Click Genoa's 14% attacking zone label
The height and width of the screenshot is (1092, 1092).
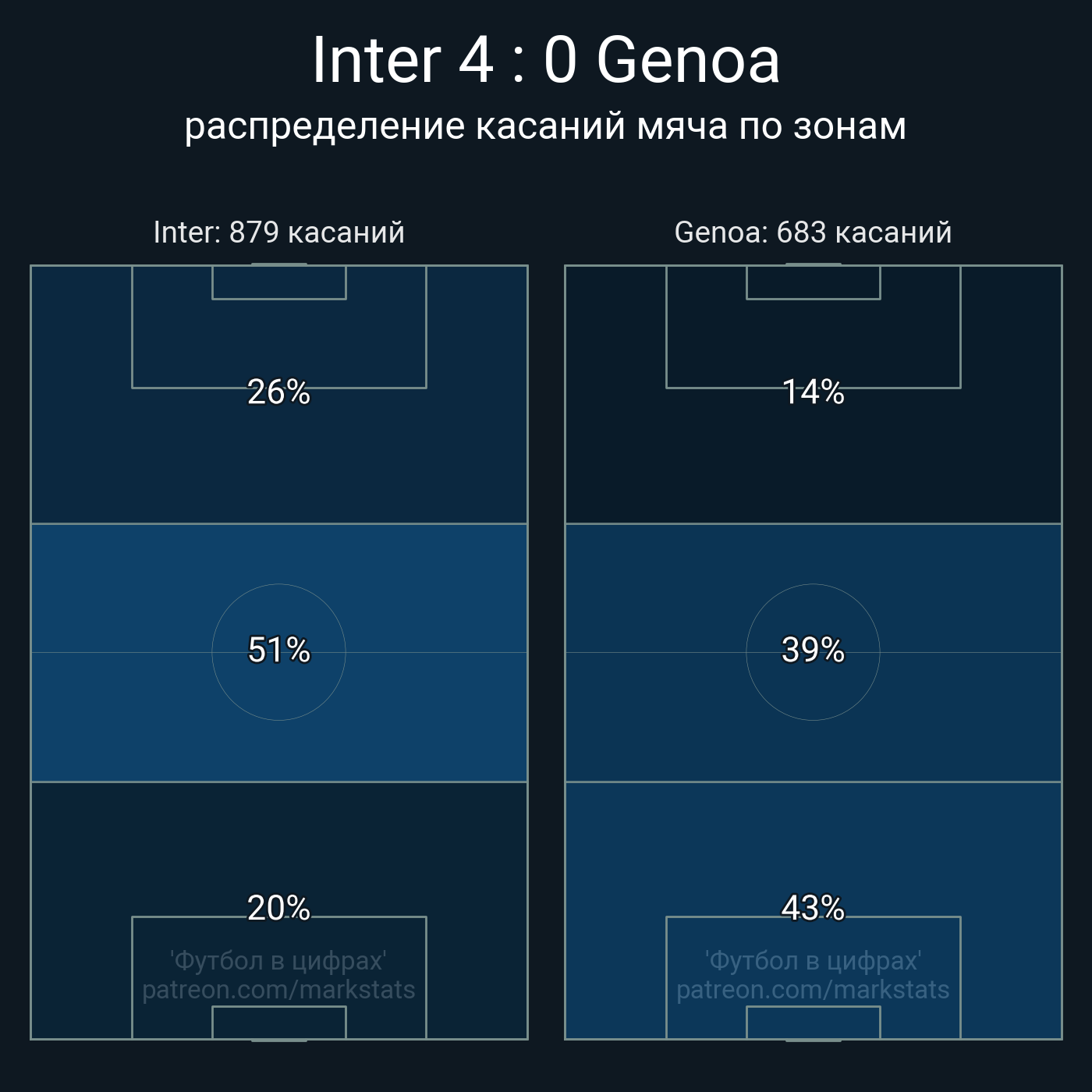813,392
